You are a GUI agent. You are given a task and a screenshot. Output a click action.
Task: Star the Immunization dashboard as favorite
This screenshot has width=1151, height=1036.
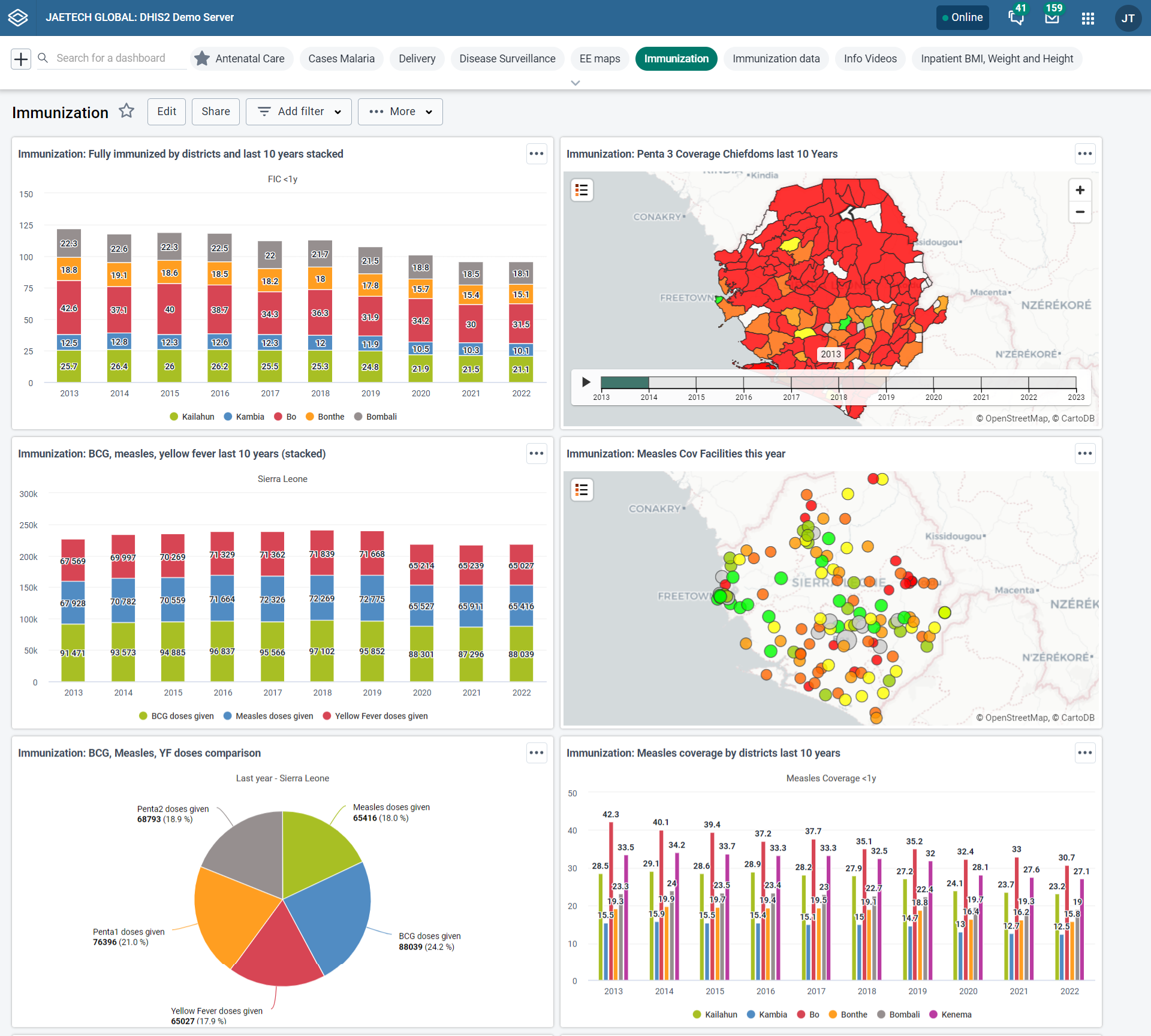pyautogui.click(x=126, y=111)
